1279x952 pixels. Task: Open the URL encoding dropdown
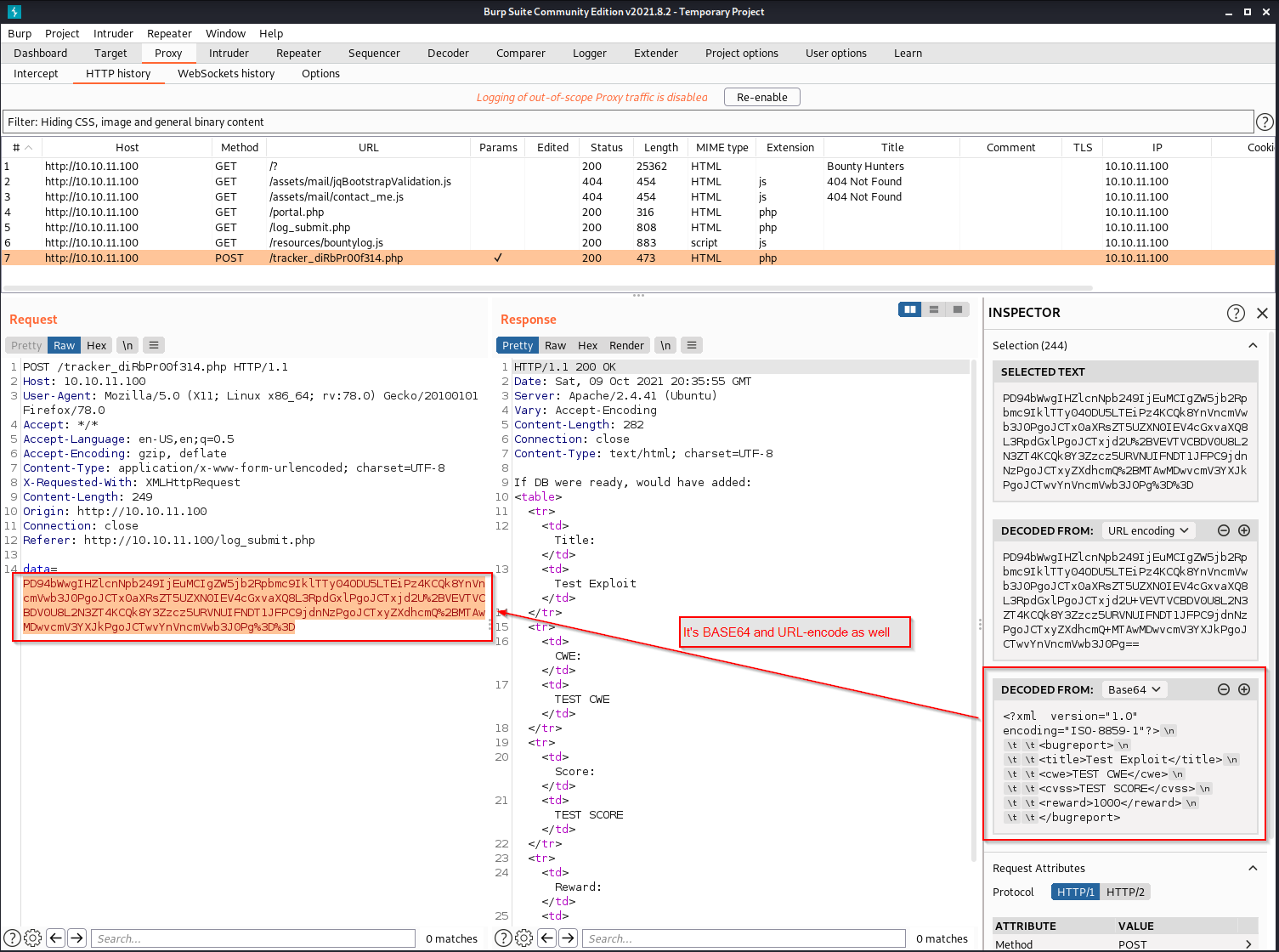[x=1148, y=530]
